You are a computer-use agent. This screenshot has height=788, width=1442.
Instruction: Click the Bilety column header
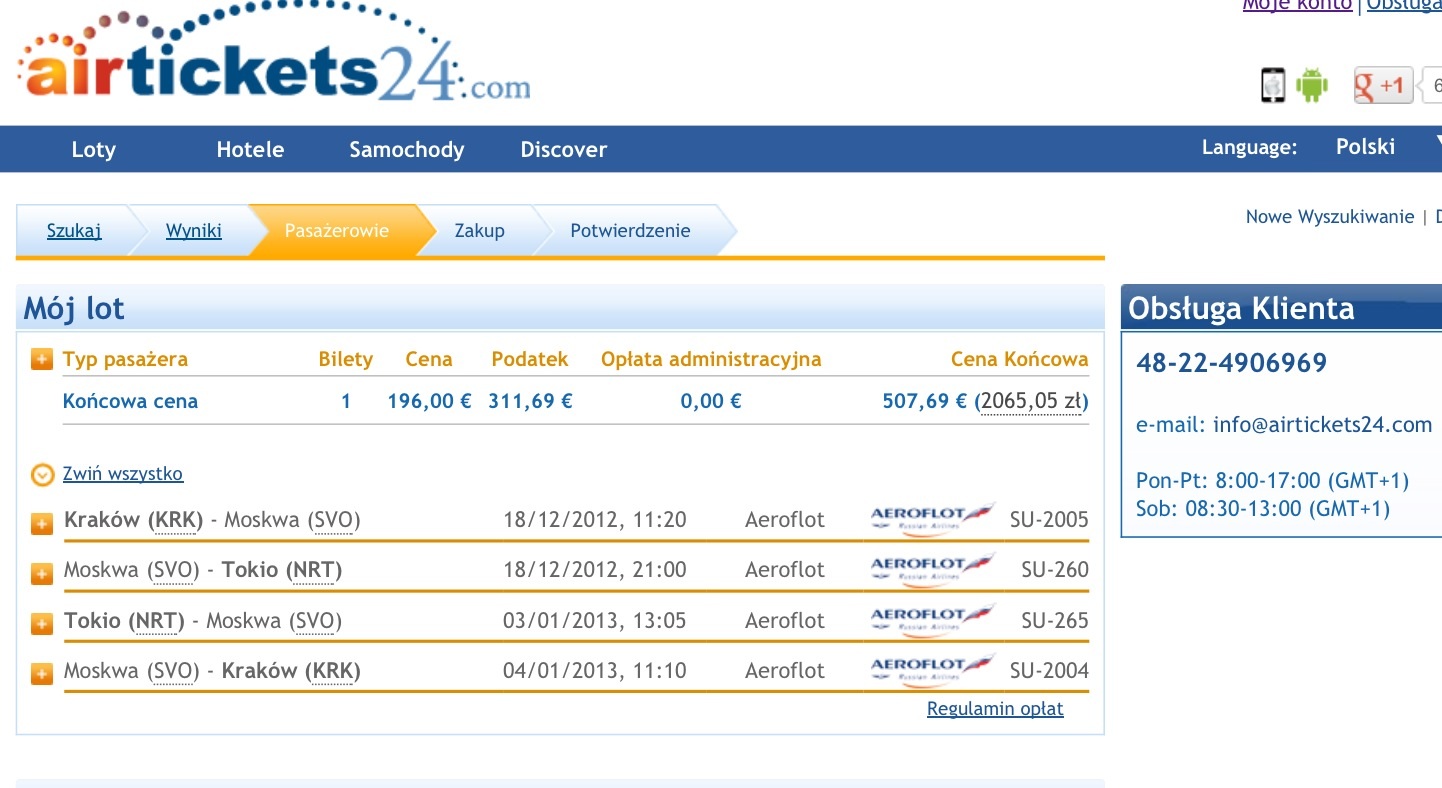click(x=346, y=359)
